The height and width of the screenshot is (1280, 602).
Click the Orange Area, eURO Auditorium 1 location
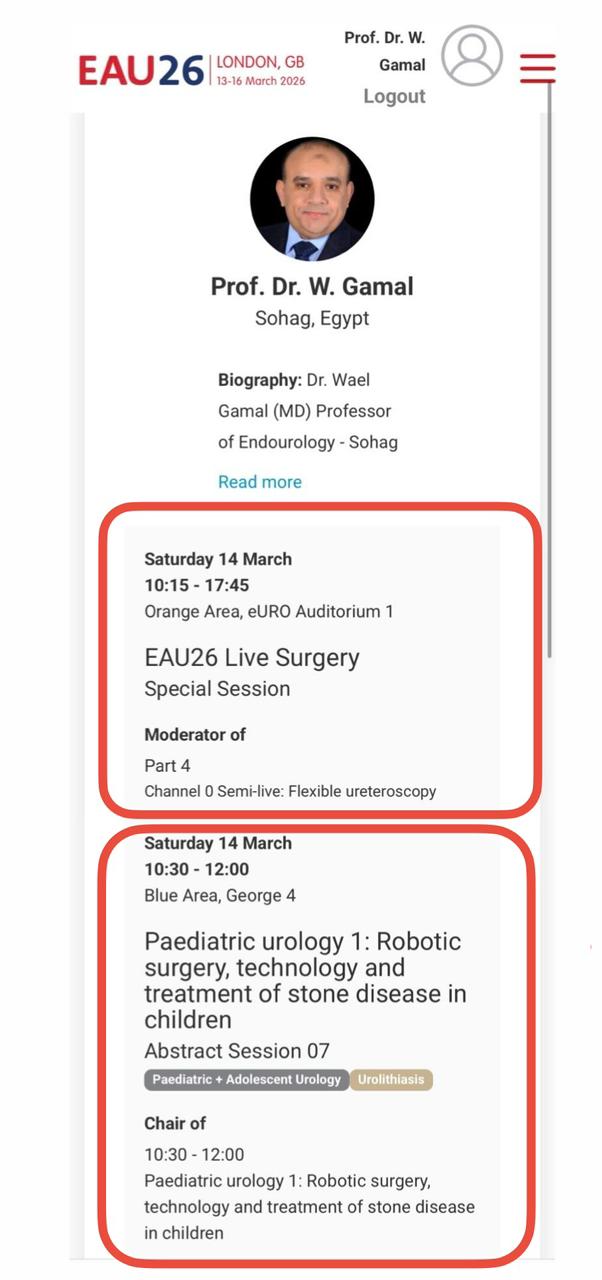(x=268, y=611)
